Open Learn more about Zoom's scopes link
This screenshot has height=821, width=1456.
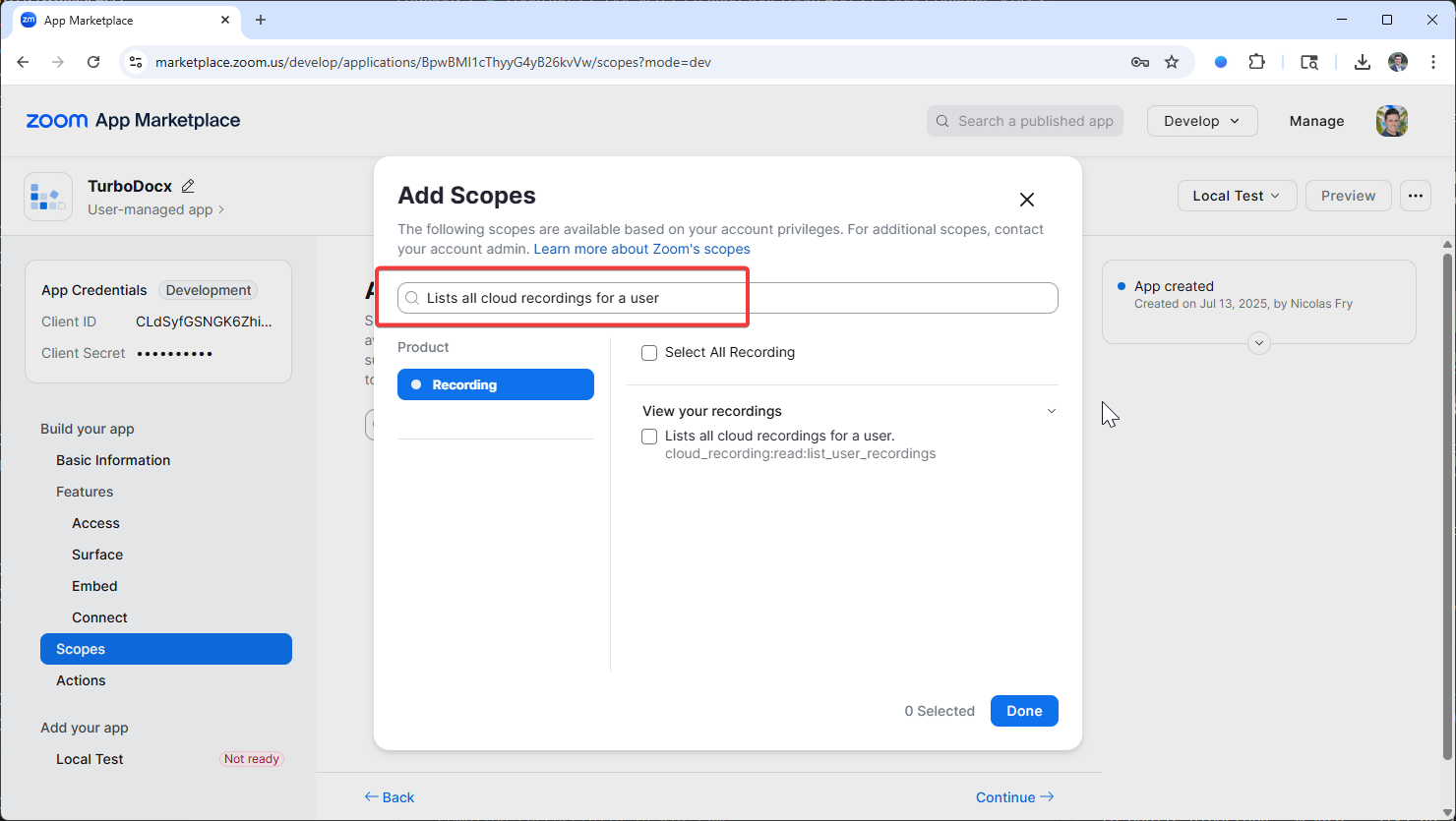click(641, 249)
